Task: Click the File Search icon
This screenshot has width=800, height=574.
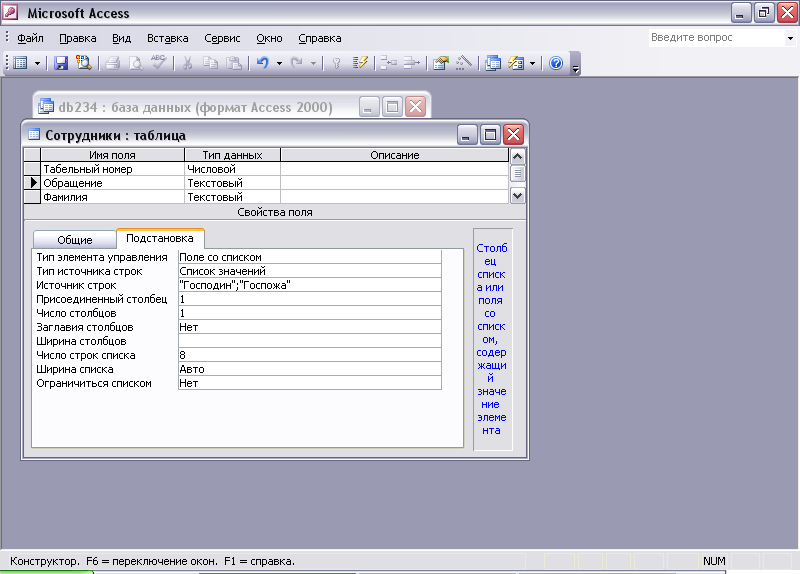Action: (x=84, y=63)
